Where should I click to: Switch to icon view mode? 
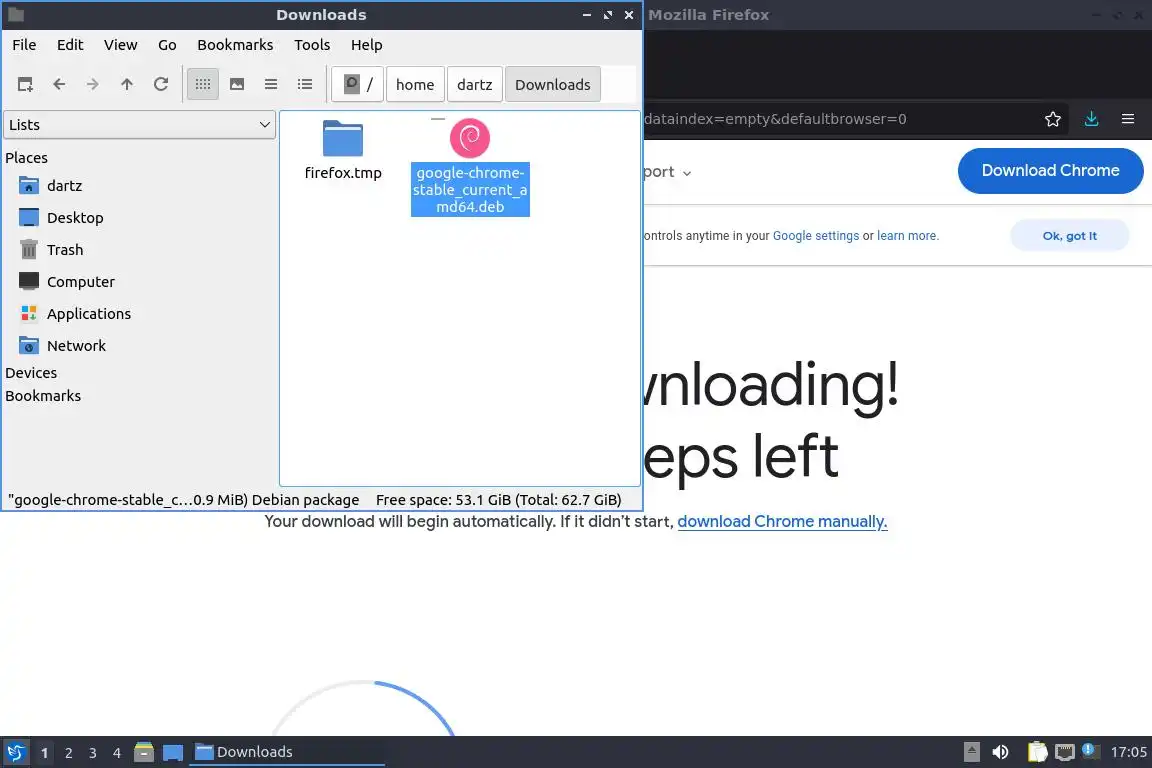pyautogui.click(x=203, y=85)
